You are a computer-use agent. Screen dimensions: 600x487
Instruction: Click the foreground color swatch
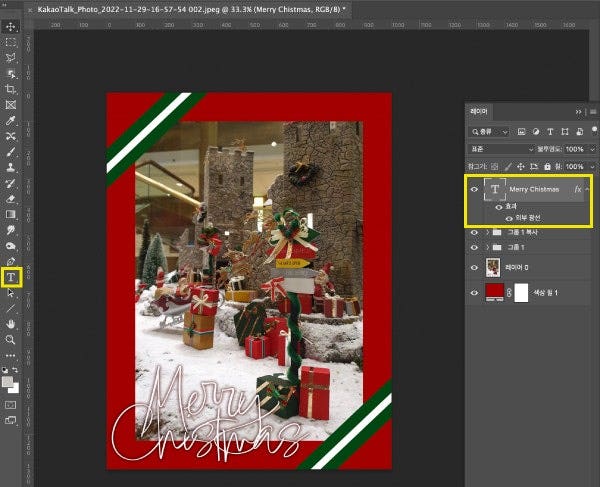[x=7, y=381]
